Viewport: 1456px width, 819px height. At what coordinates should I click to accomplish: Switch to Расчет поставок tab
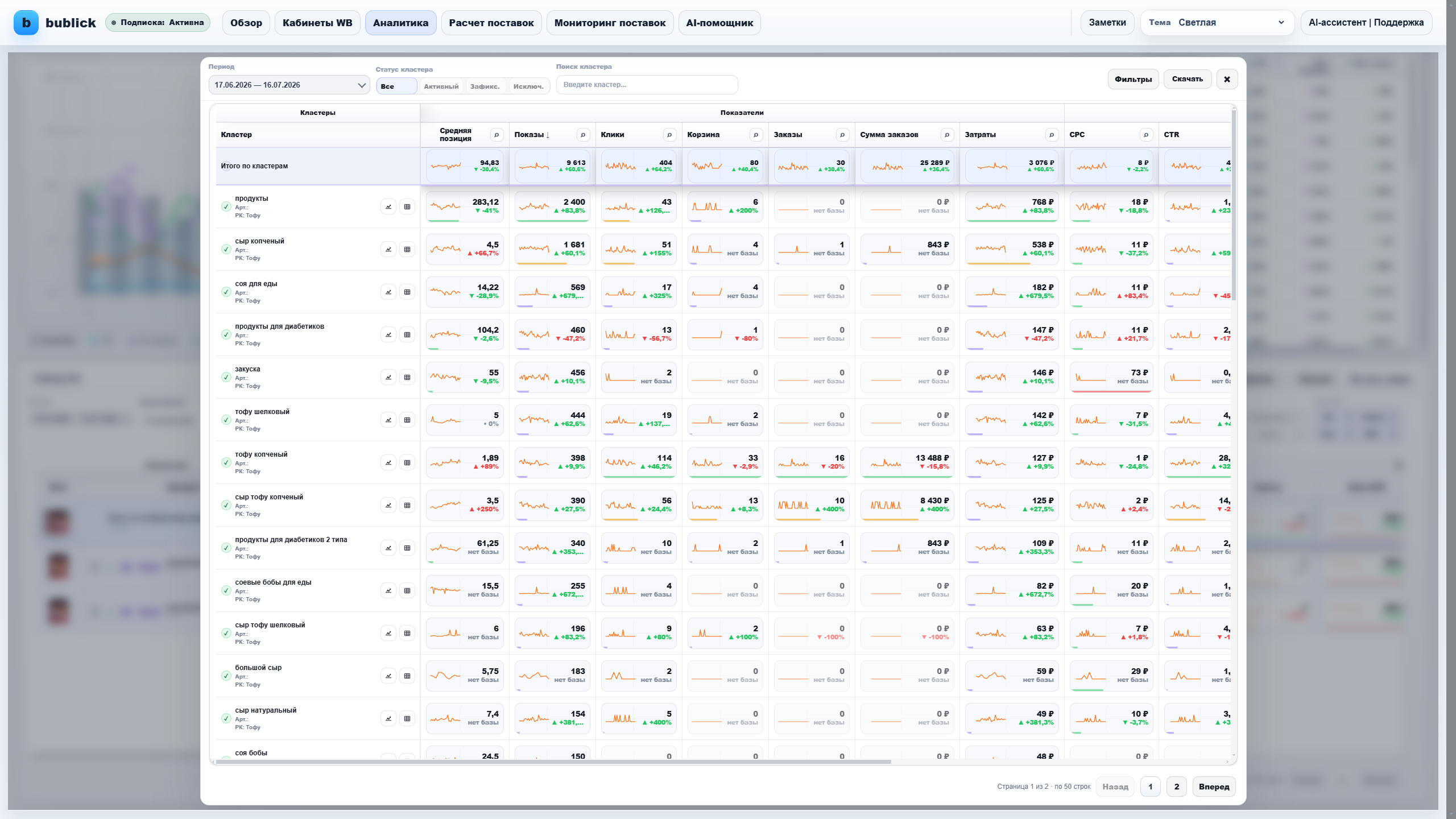coord(491,23)
